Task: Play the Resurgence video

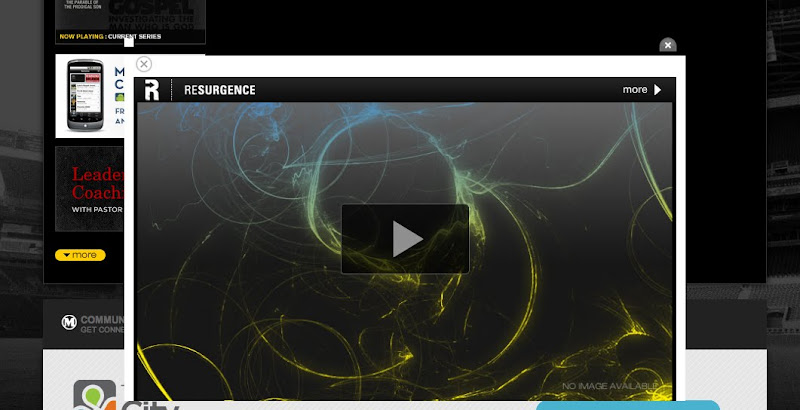Action: 405,239
